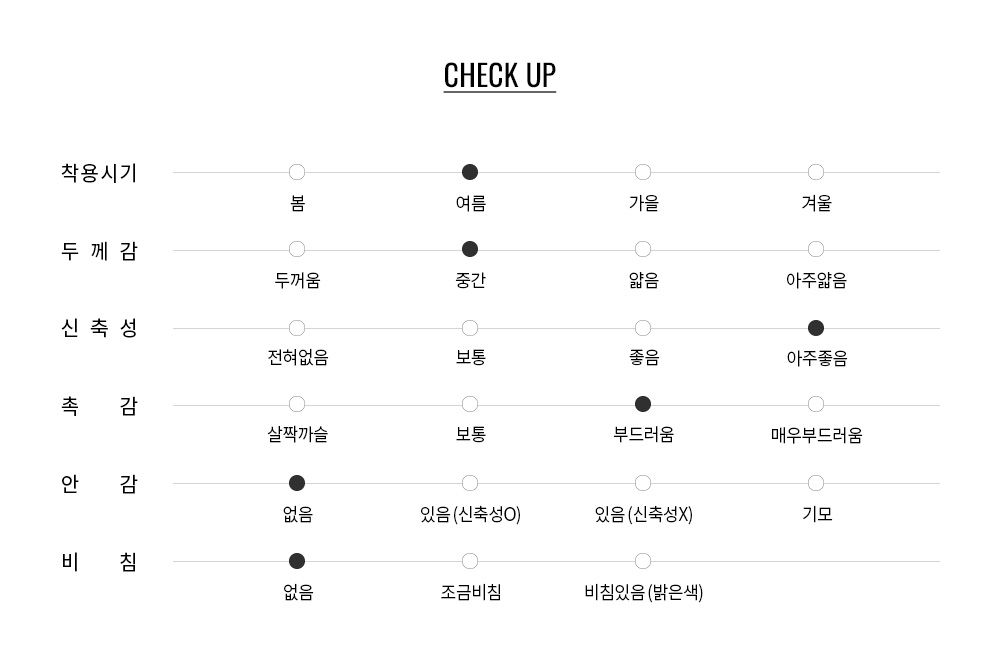Viewport: 1000px width, 661px height.
Task: Choose the 매우부드러움 texture circle
Action: 816,405
